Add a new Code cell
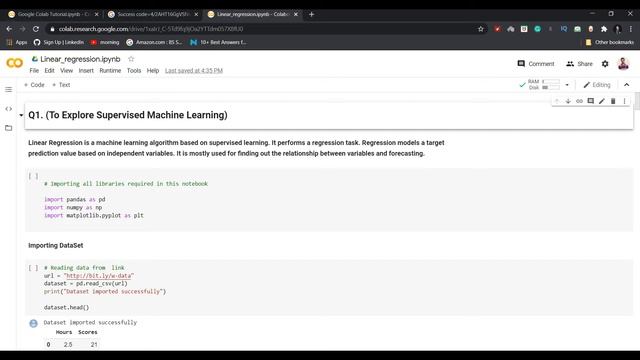640x360 pixels. pos(34,85)
